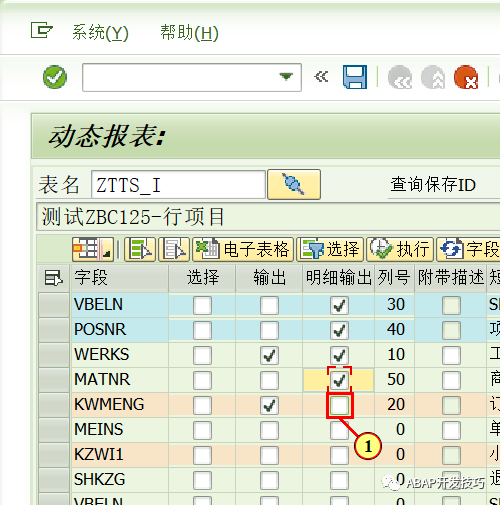Click the Save diskette icon

tap(355, 77)
